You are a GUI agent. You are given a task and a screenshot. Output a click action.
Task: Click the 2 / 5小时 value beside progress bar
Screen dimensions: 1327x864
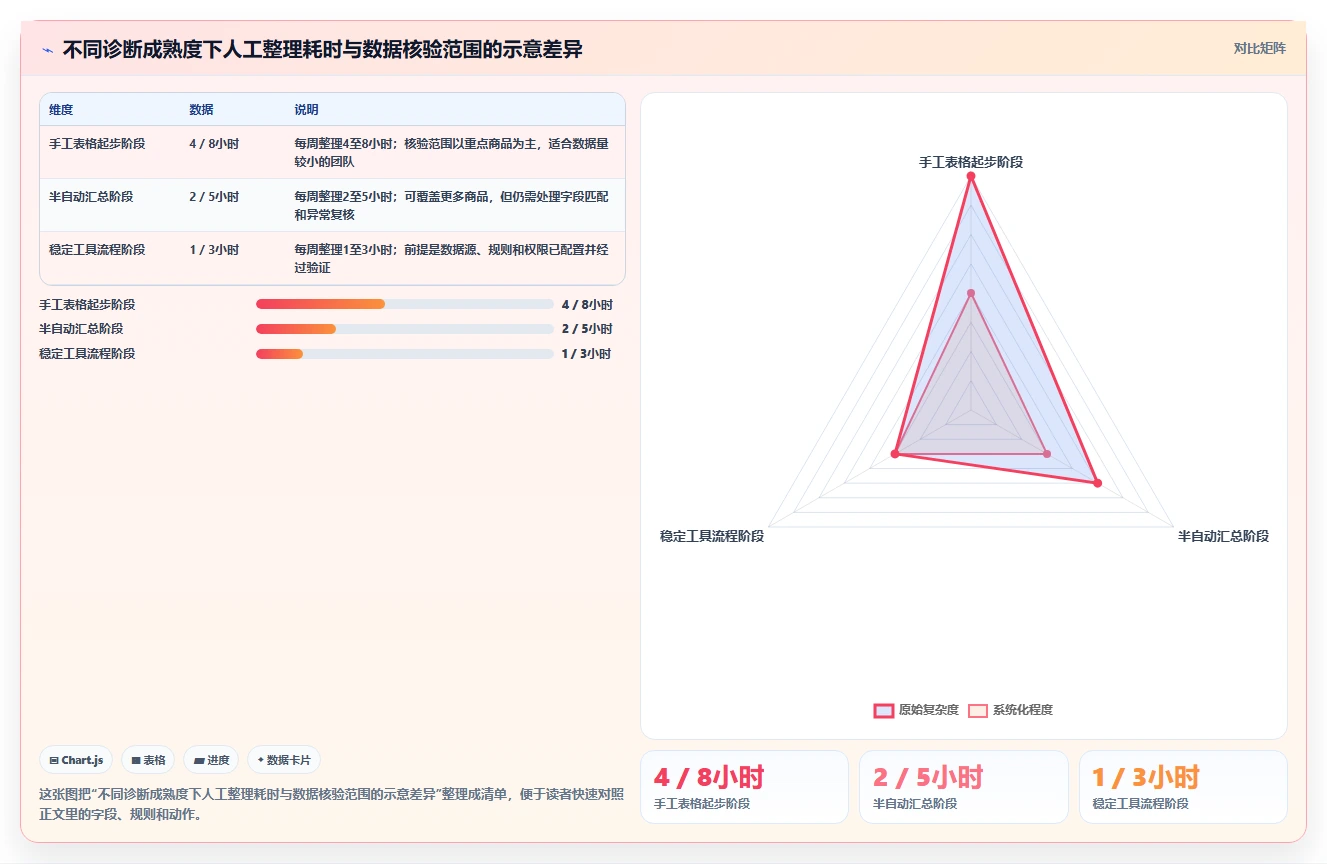point(587,329)
